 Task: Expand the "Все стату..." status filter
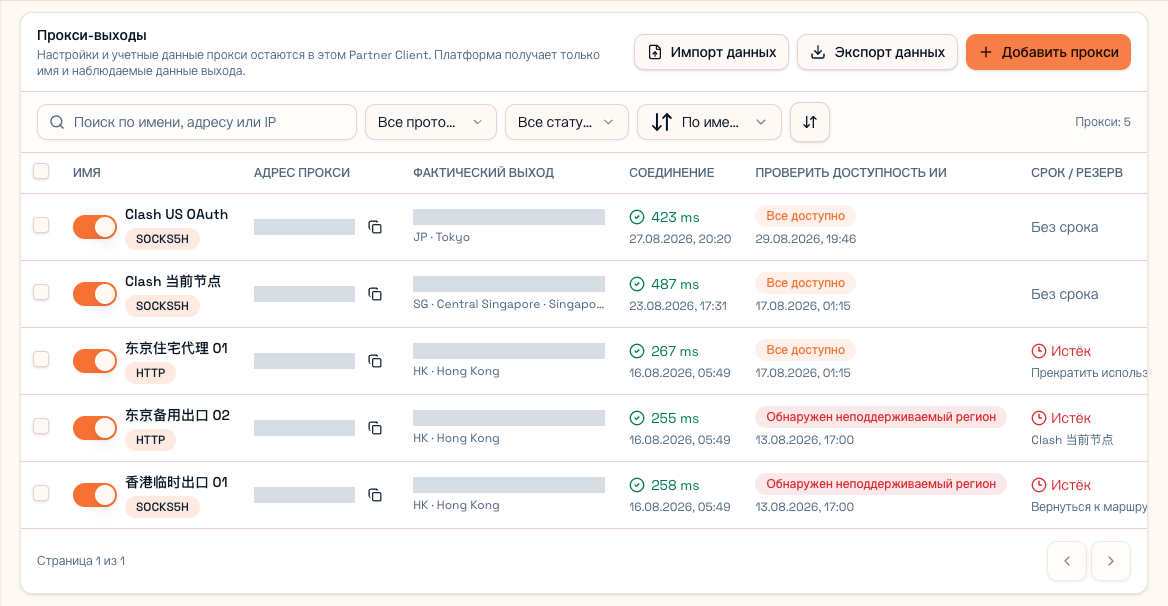click(567, 122)
